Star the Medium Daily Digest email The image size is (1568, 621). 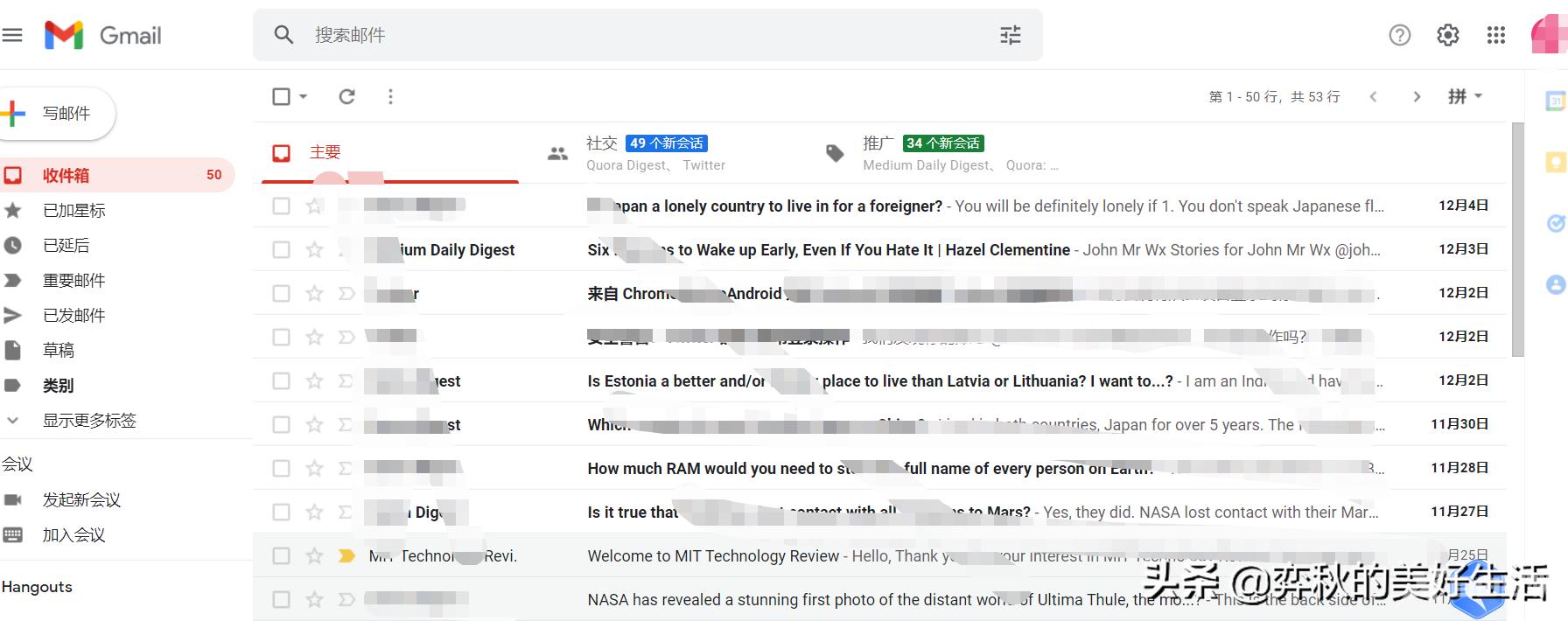tap(314, 250)
